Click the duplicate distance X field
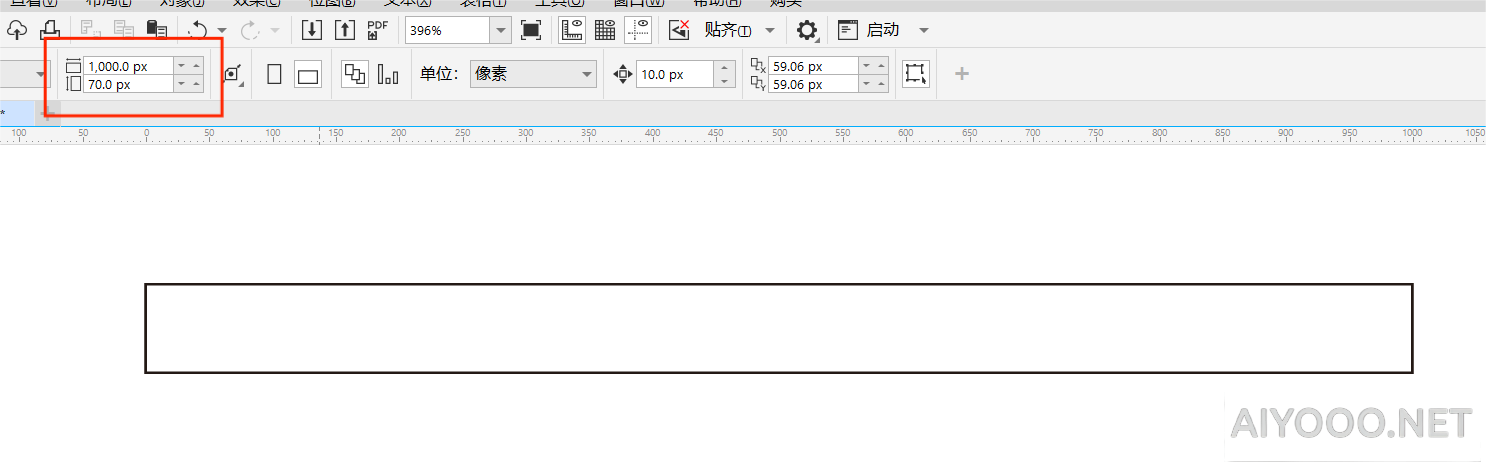Viewport: 1486px width, 467px height. pos(813,66)
